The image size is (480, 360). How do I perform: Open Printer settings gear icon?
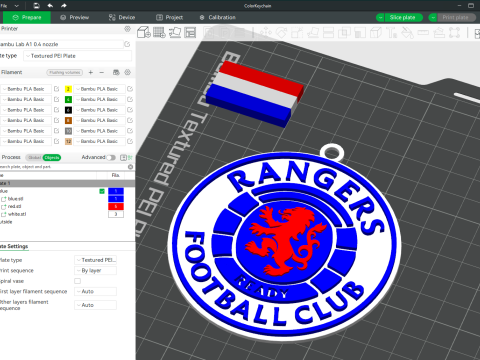coord(127,29)
